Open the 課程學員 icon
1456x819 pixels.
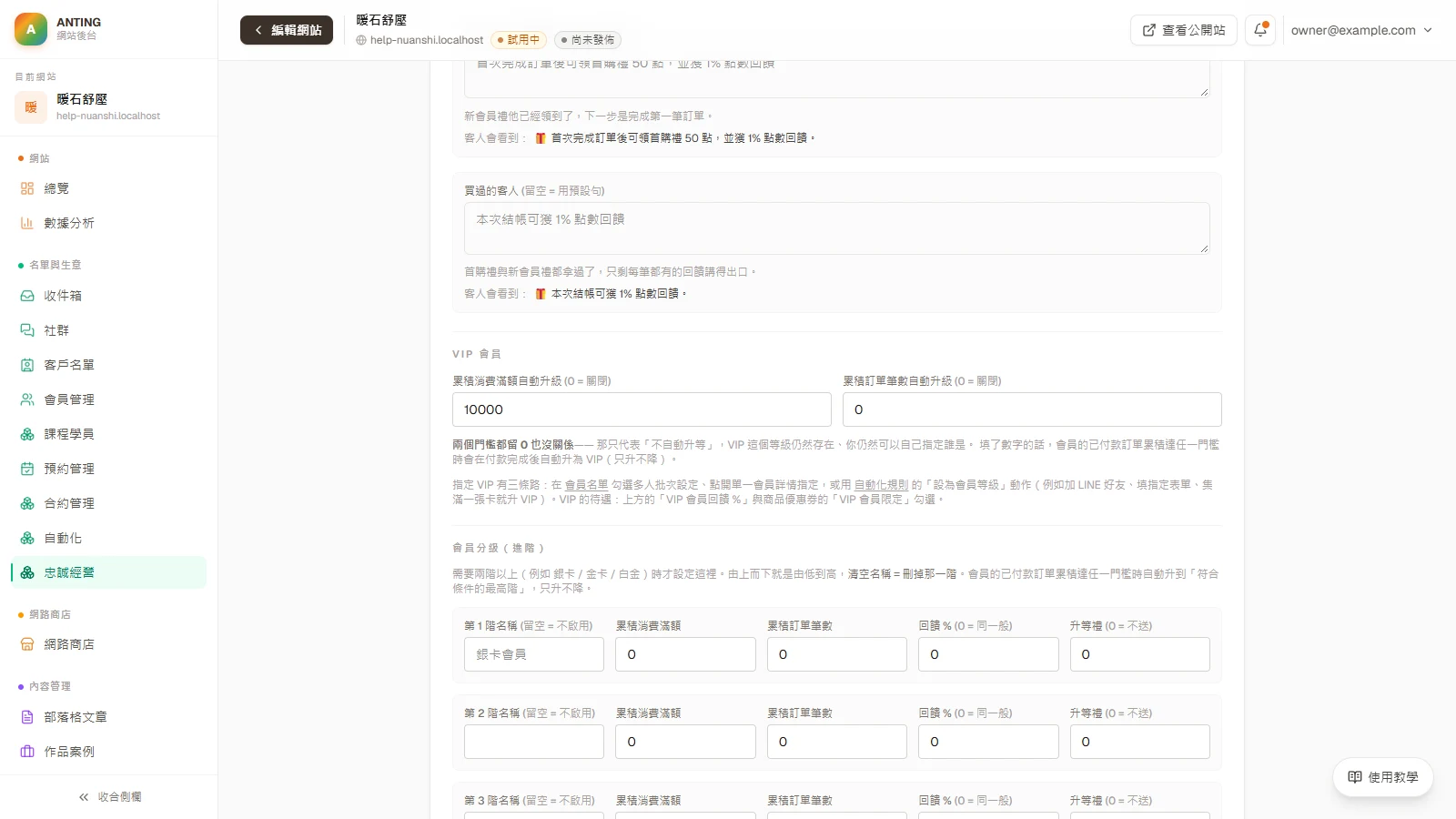point(27,434)
